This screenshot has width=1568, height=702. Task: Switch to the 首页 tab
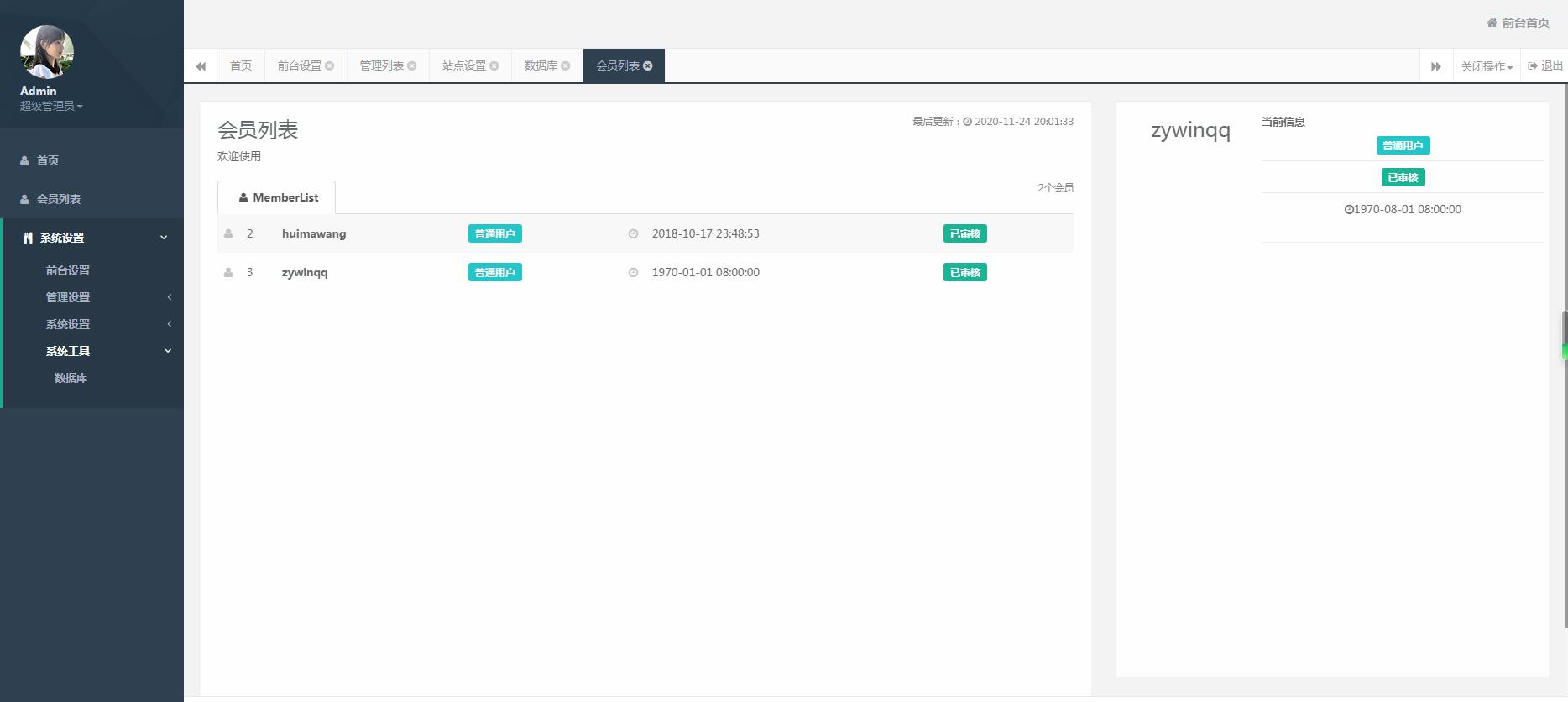tap(241, 66)
